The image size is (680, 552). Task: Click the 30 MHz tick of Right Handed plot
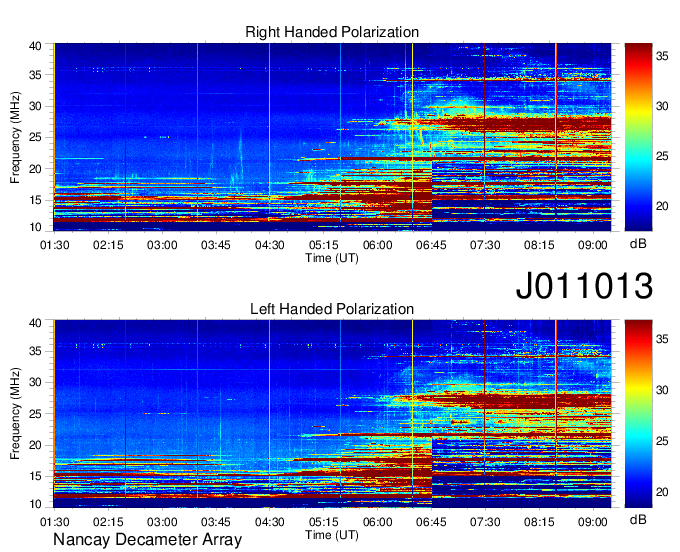(x=35, y=106)
